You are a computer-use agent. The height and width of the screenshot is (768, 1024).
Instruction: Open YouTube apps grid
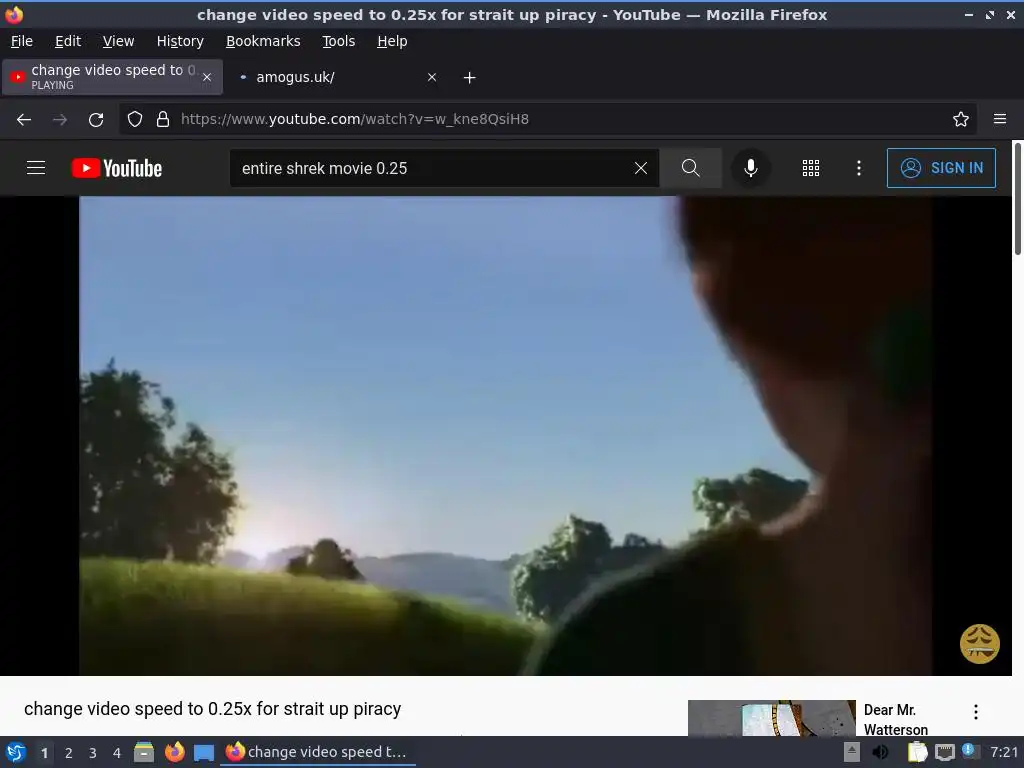click(x=810, y=168)
